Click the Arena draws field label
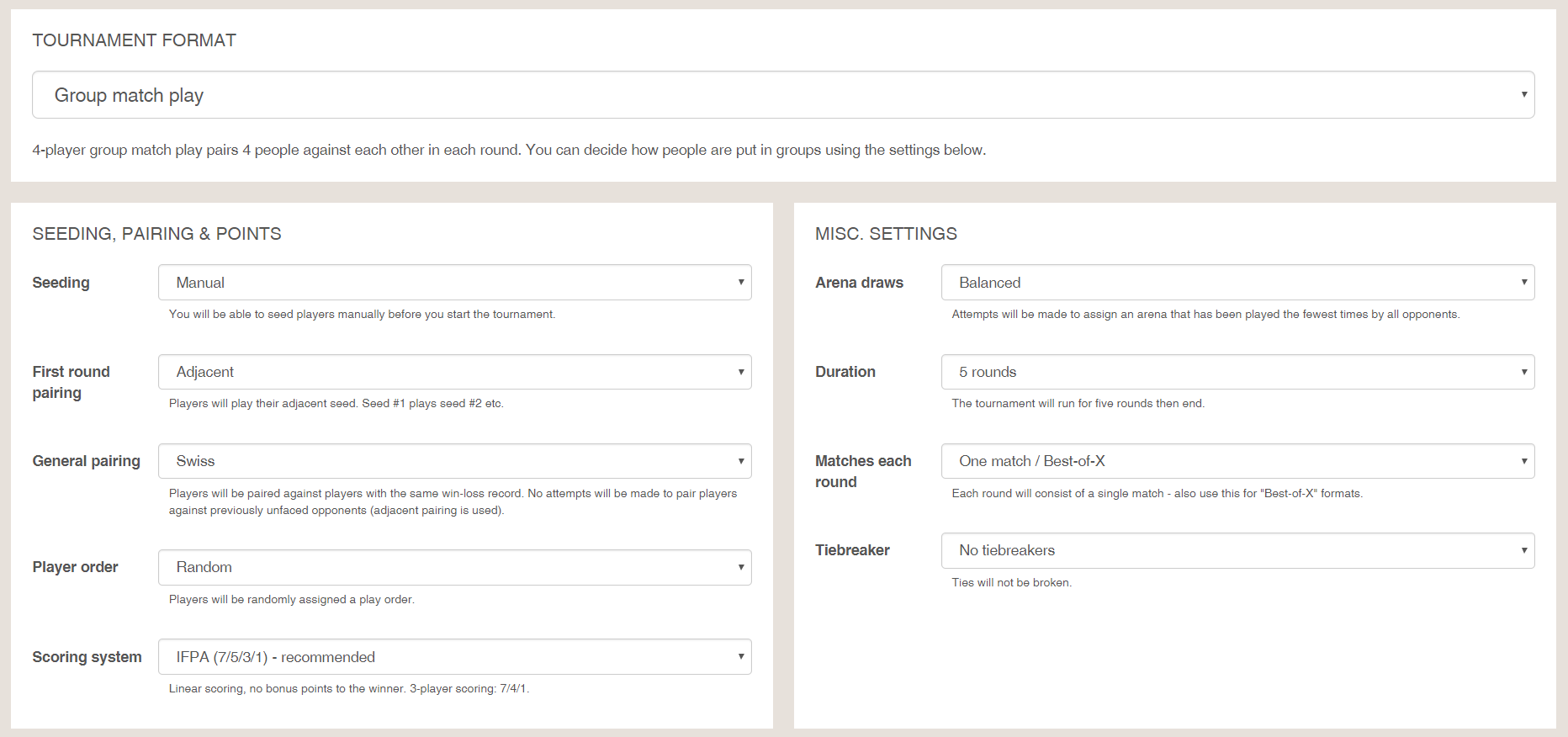The height and width of the screenshot is (737, 1568). 859,283
